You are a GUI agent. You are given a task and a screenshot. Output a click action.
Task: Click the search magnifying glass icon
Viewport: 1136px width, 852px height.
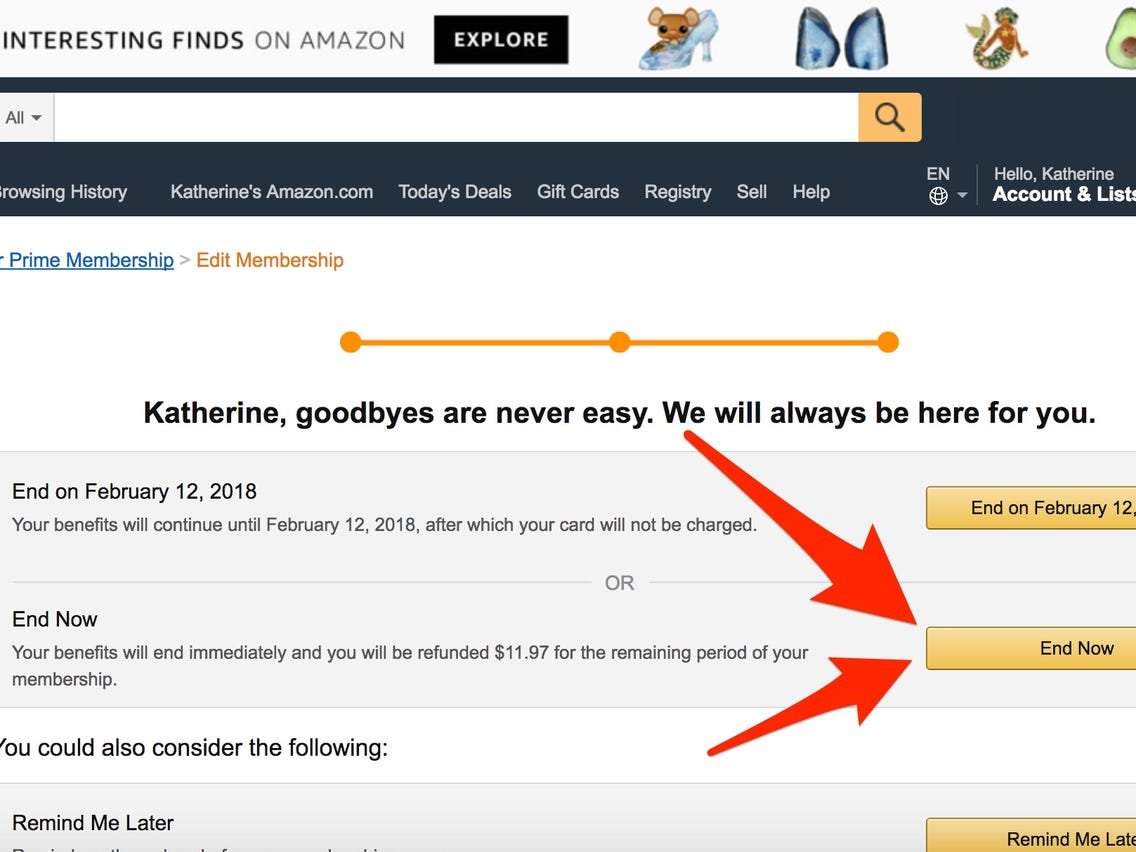(889, 116)
